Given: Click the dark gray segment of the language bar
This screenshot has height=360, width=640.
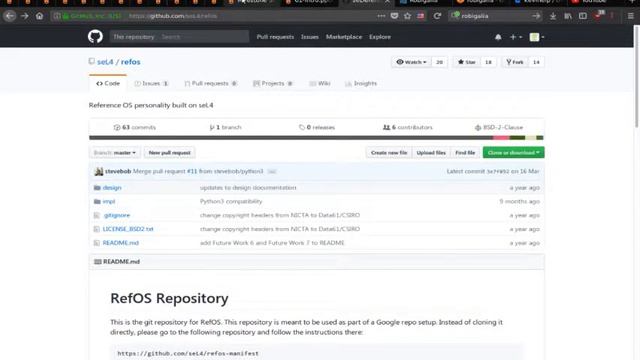Looking at the screenshot, I should tap(291, 138).
